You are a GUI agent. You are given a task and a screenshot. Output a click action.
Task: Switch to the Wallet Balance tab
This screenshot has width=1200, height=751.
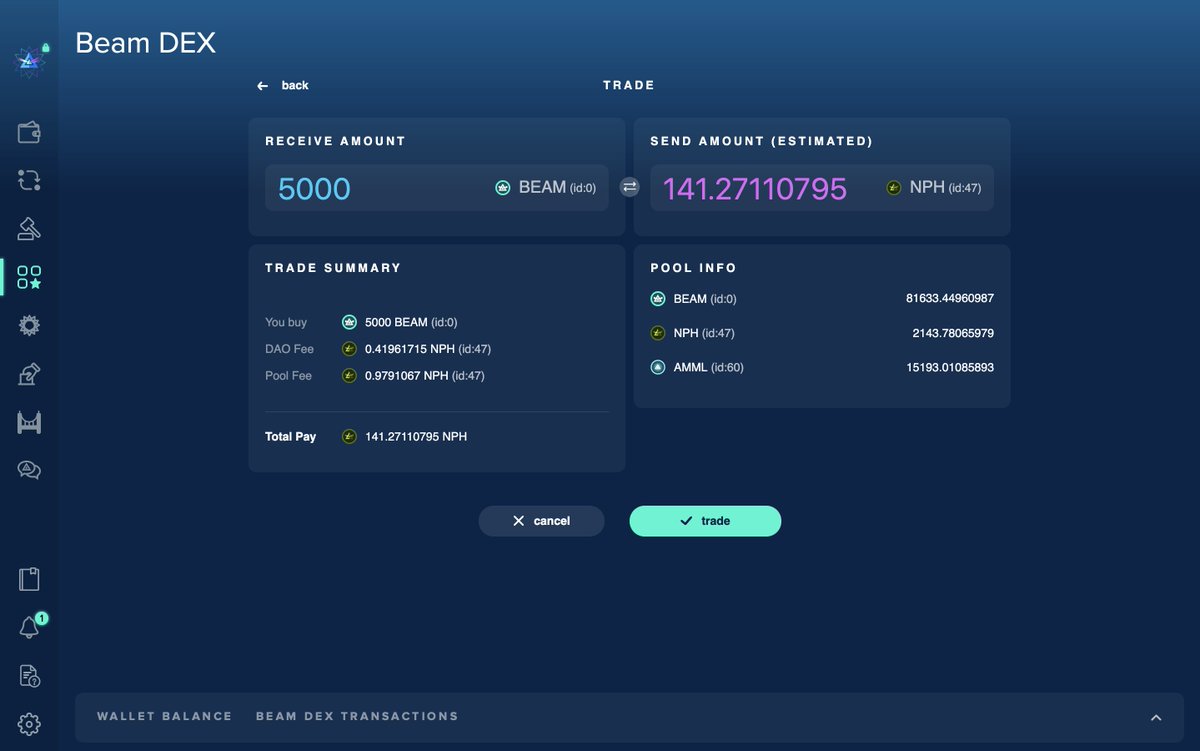point(165,716)
